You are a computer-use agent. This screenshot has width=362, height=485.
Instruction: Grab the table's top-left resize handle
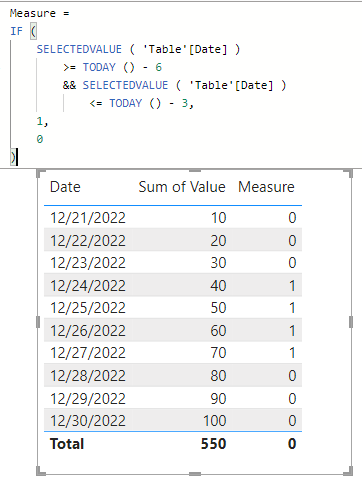pyautogui.click(x=40, y=173)
